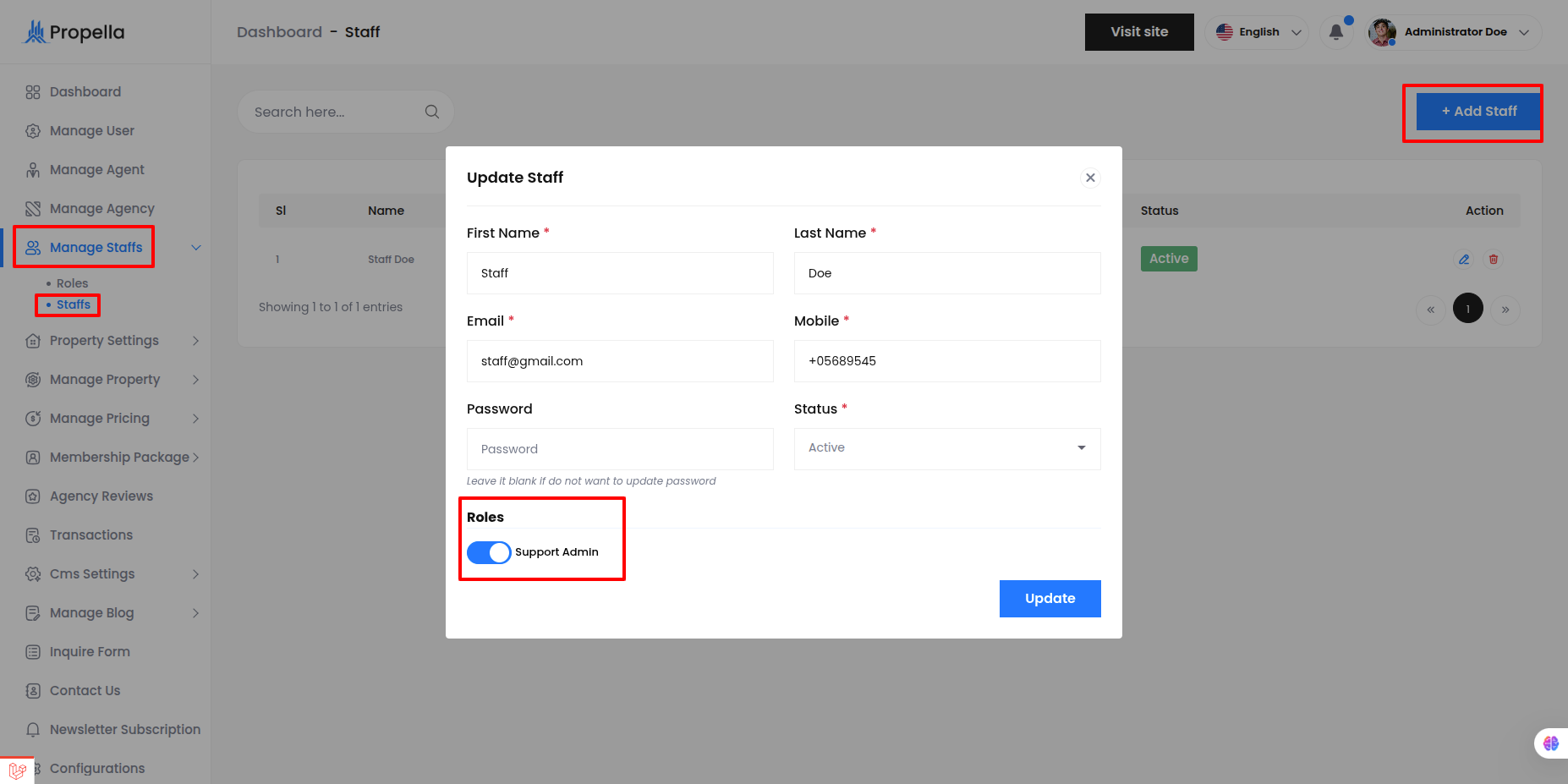Click the Search here box
1568x784 pixels.
coord(345,112)
